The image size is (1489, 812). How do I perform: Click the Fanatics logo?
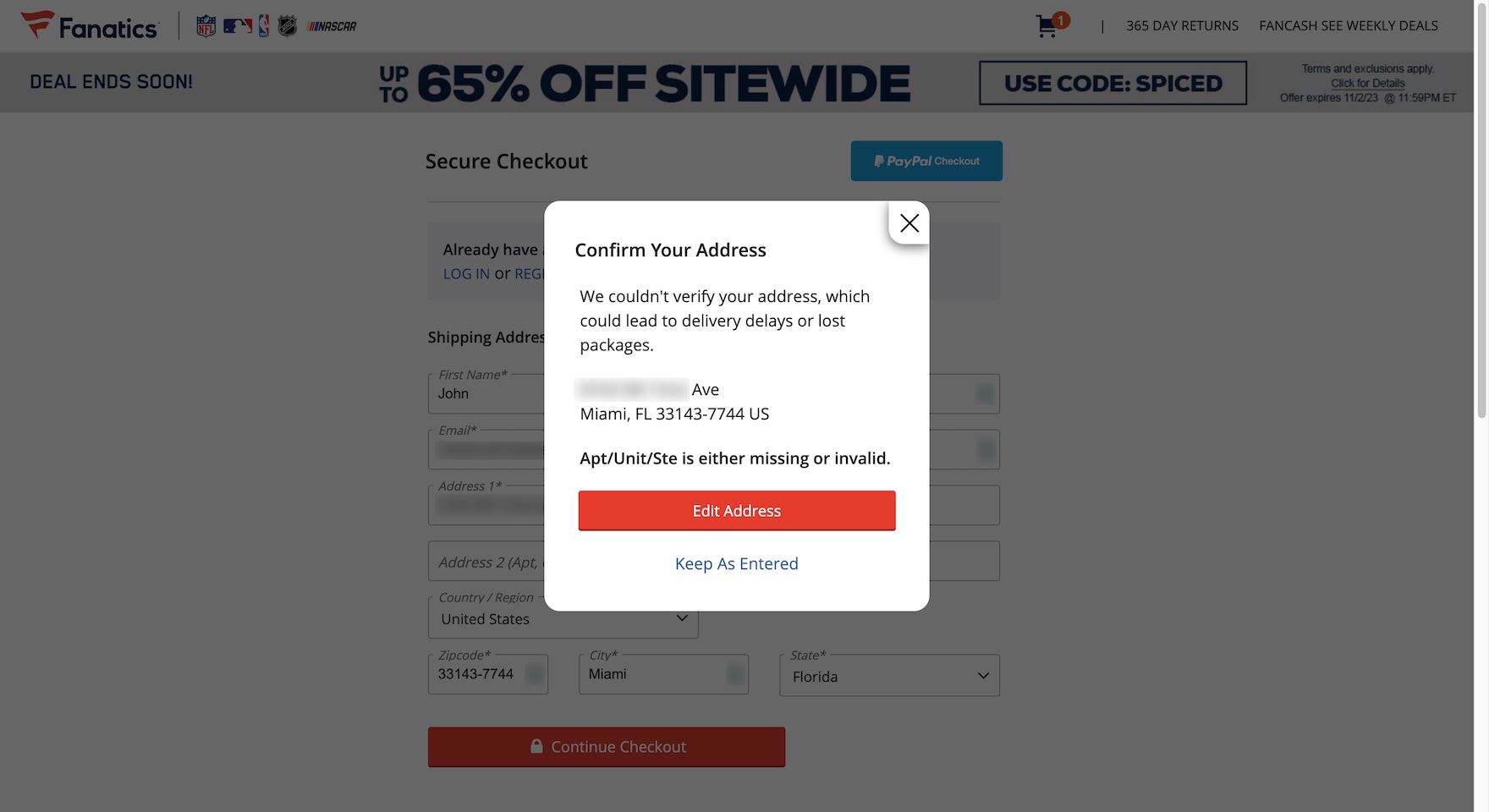pos(89,25)
